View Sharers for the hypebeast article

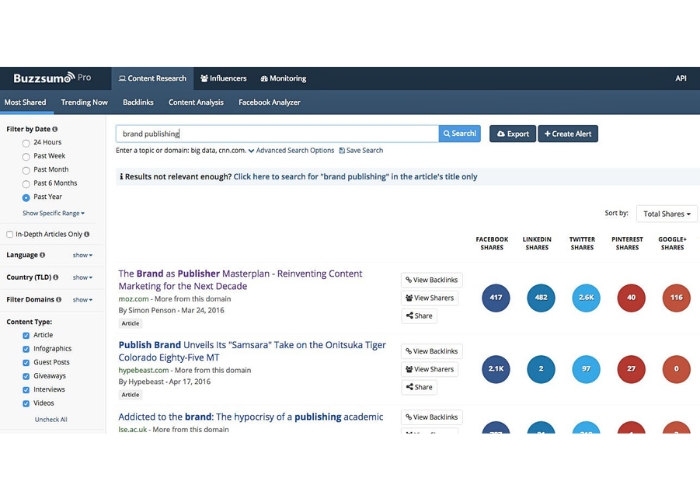430,369
